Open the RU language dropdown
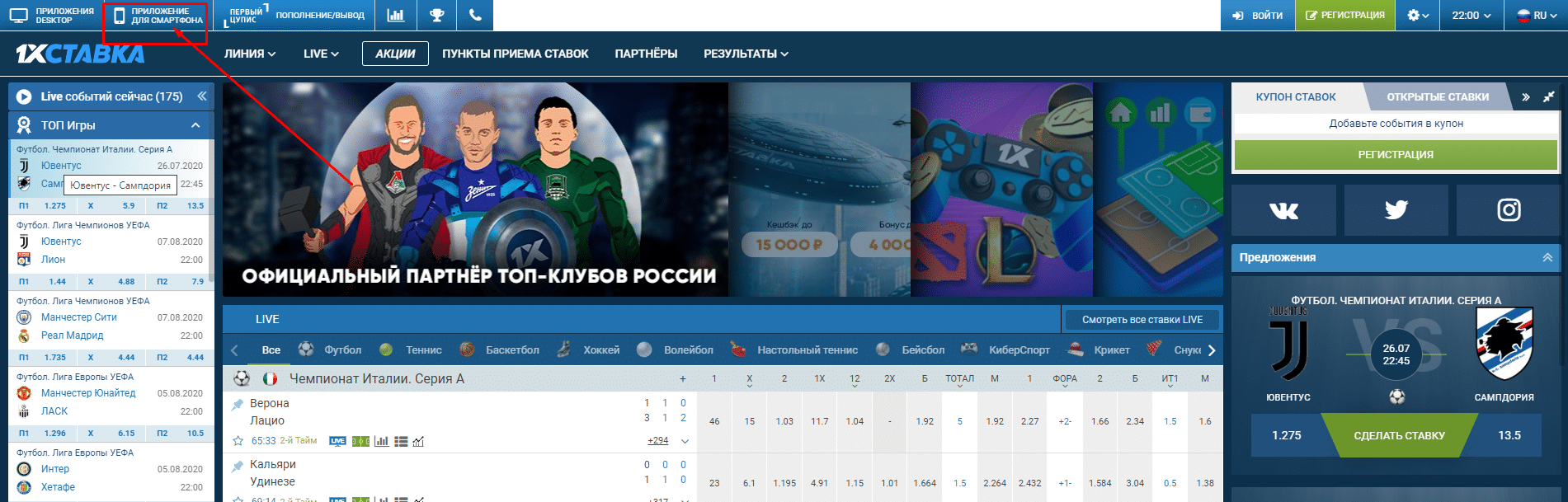 click(x=1538, y=15)
